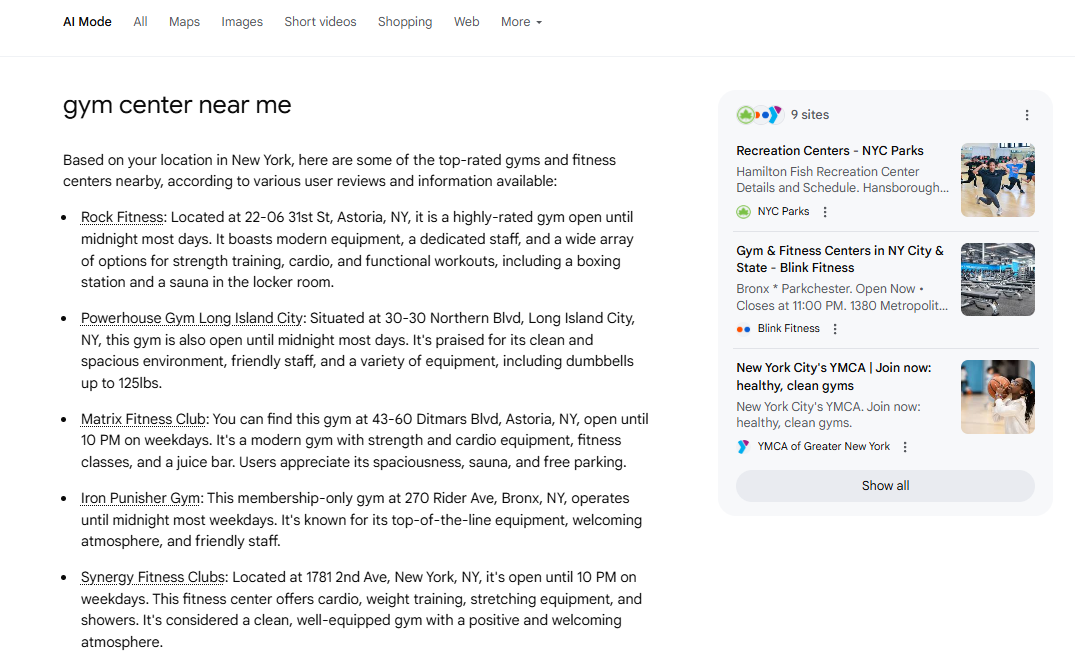Image resolution: width=1075 pixels, height=662 pixels.
Task: Click the Blink Fitness dots favicon
Action: pyautogui.click(x=743, y=329)
